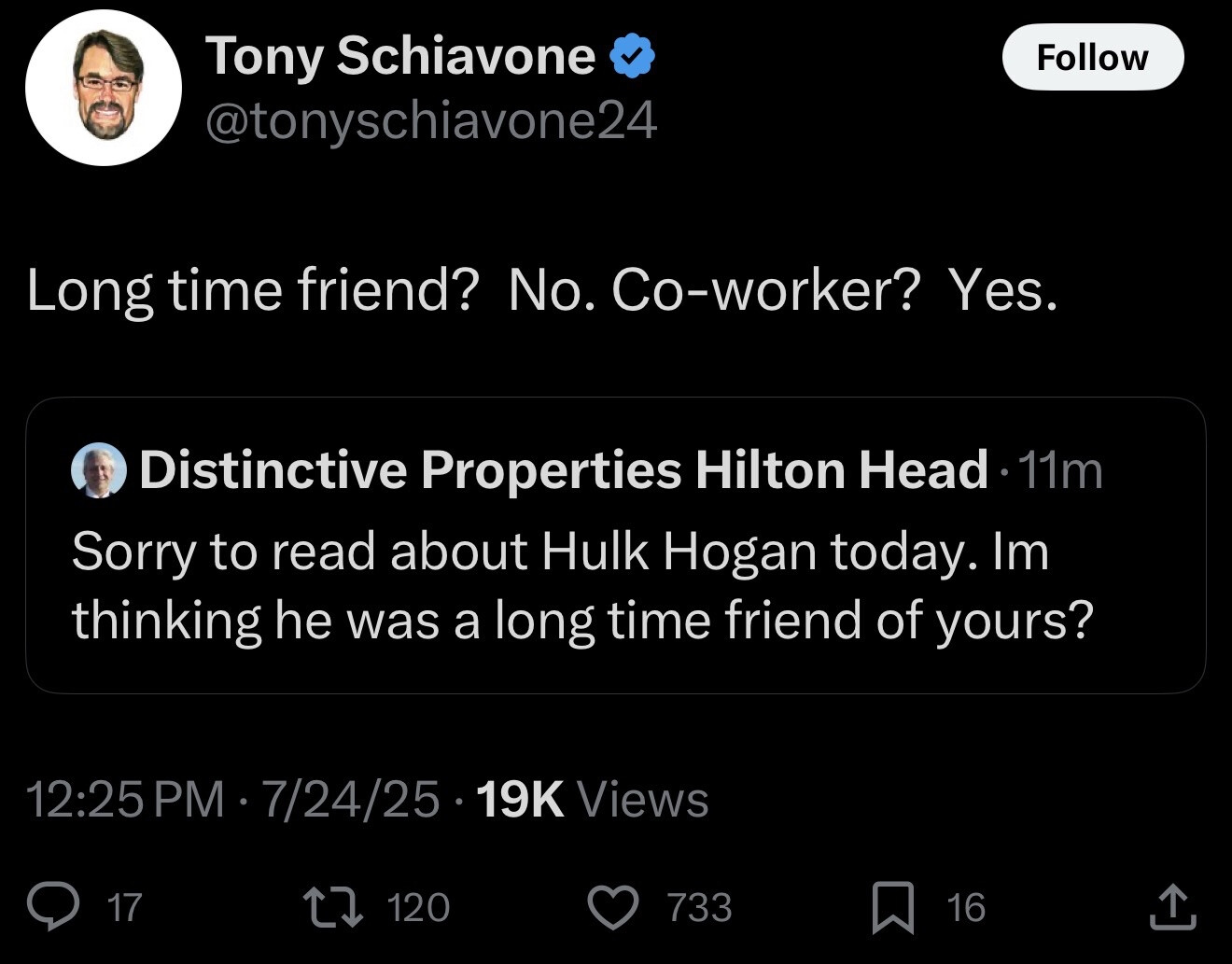This screenshot has width=1232, height=964.
Task: Click the reply speech bubble icon
Action: click(53, 907)
